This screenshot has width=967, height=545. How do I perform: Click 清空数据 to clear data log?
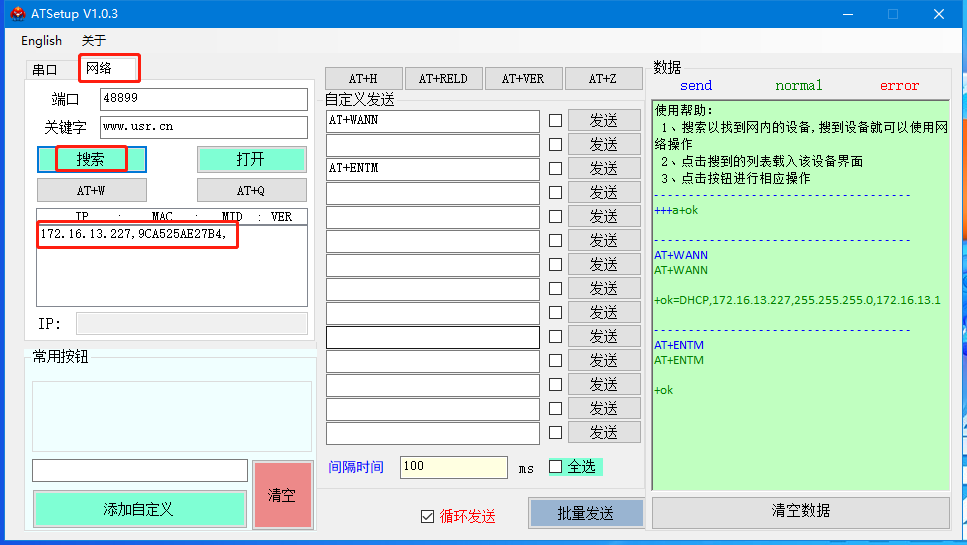point(800,511)
